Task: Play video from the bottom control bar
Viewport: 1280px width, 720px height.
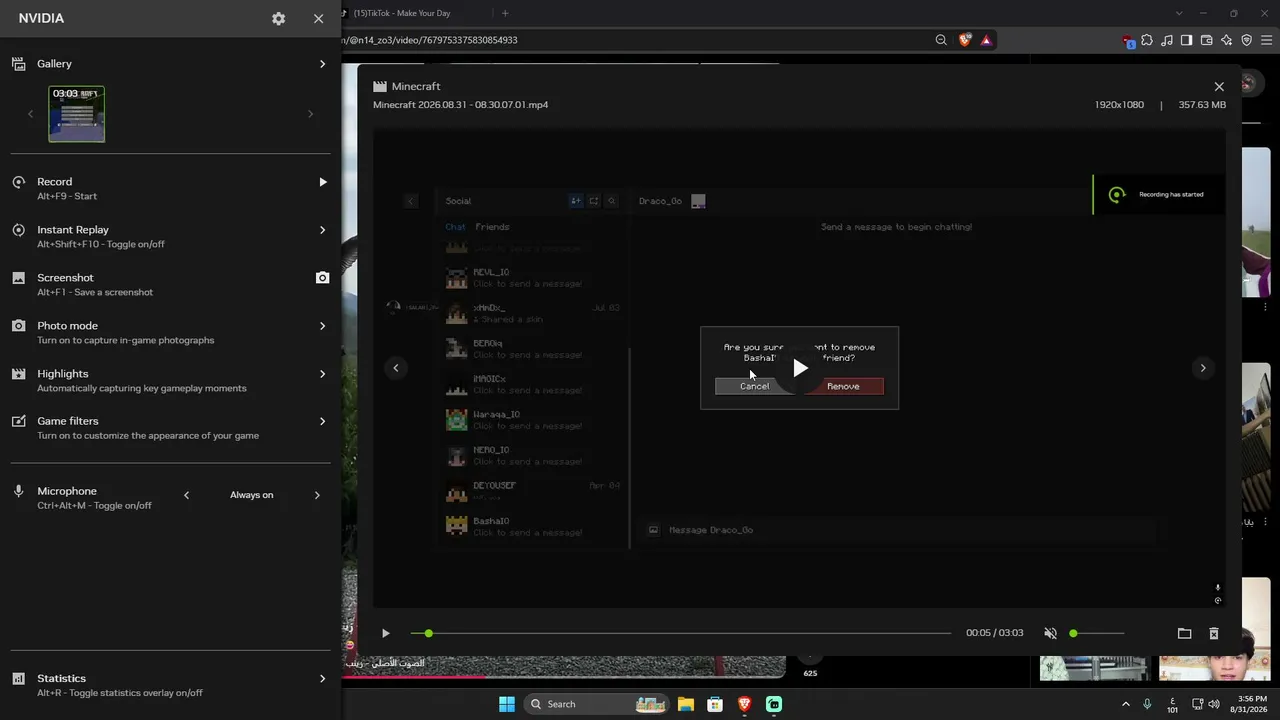Action: pos(385,633)
